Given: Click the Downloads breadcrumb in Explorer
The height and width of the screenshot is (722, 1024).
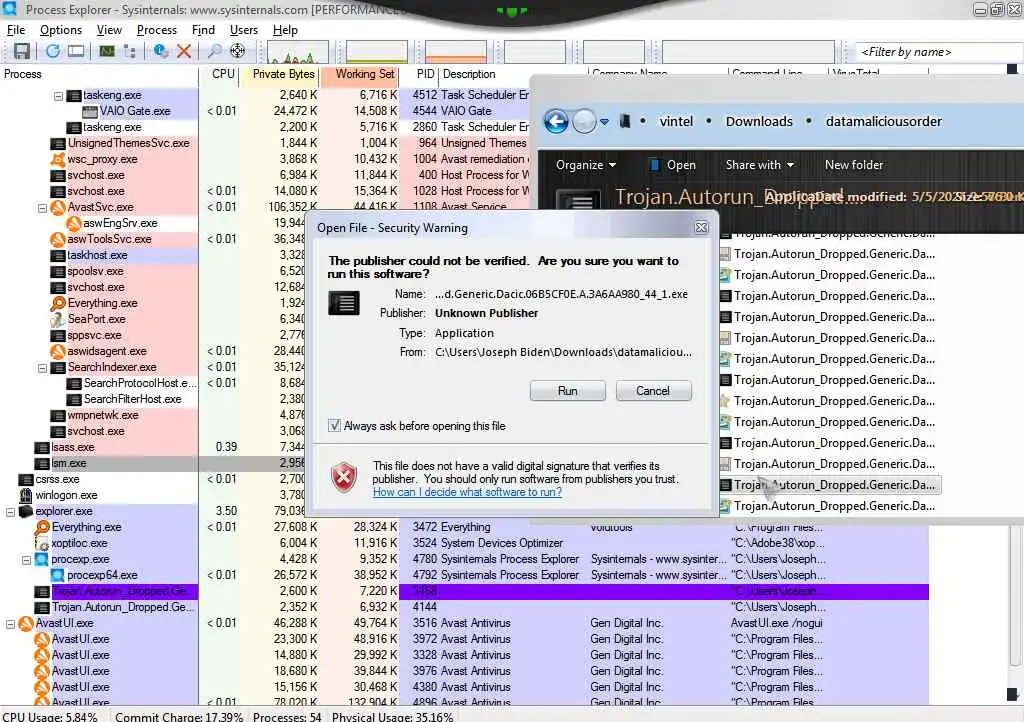Looking at the screenshot, I should coord(759,121).
